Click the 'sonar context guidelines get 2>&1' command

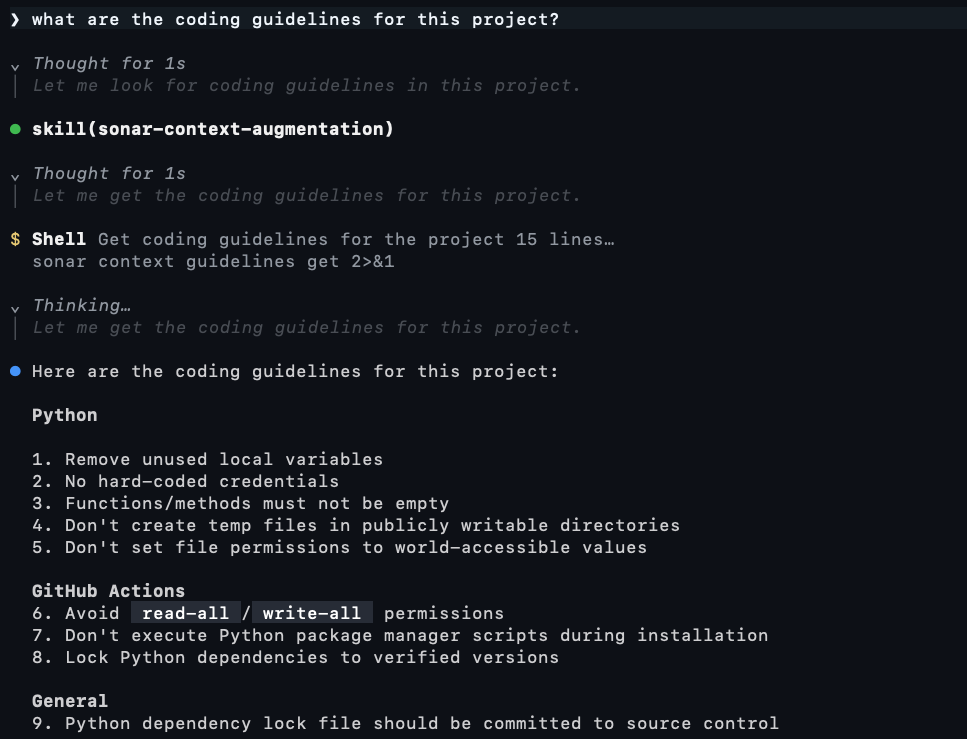(213, 262)
